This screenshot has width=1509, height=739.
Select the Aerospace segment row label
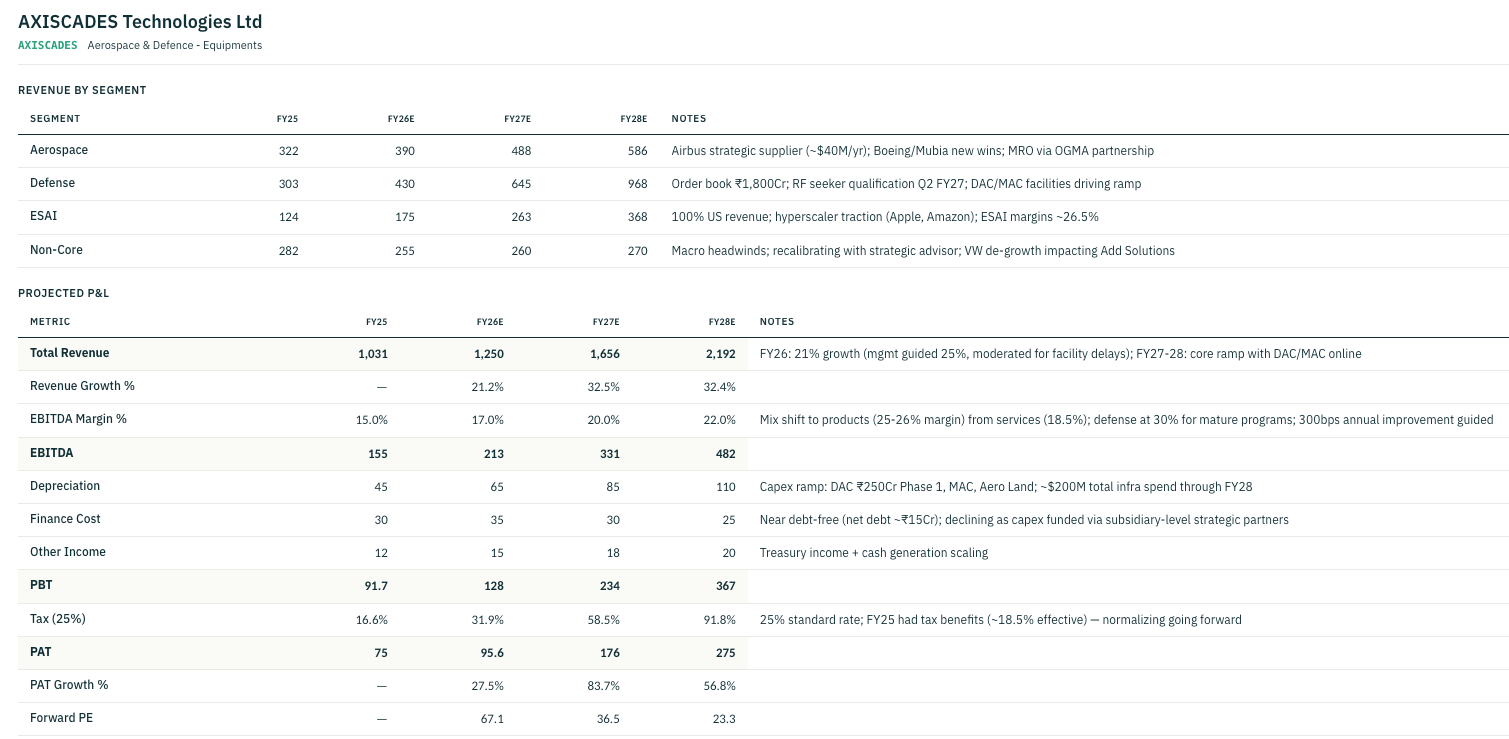point(59,150)
